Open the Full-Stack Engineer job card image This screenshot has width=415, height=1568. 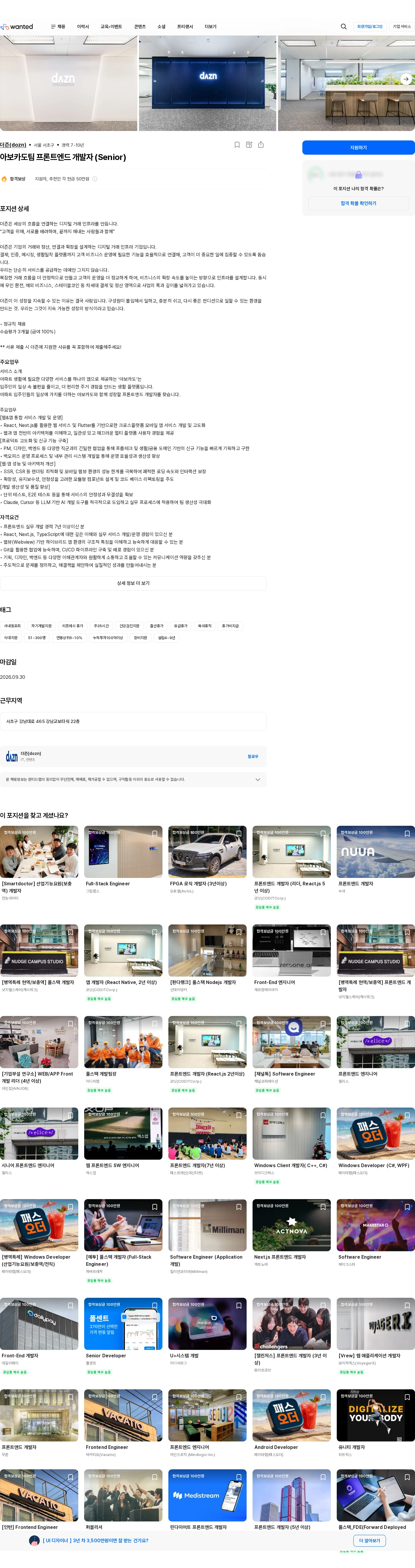[123, 852]
